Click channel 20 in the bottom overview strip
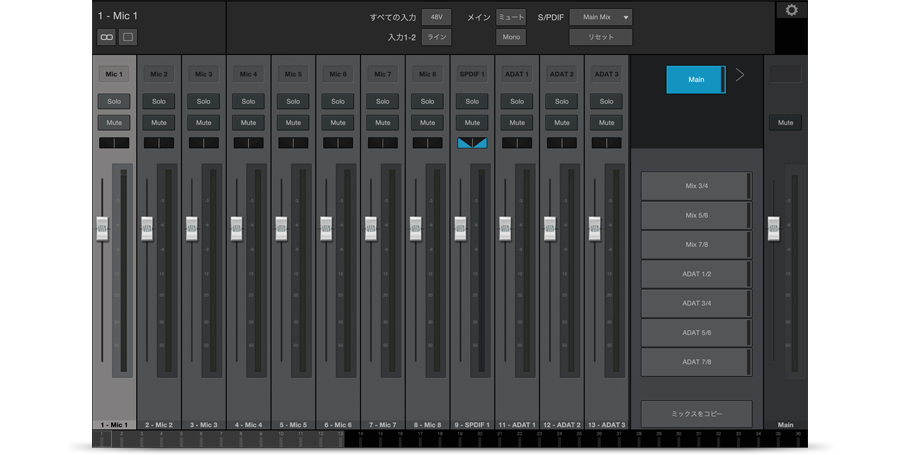This screenshot has height=455, width=900. [480, 438]
